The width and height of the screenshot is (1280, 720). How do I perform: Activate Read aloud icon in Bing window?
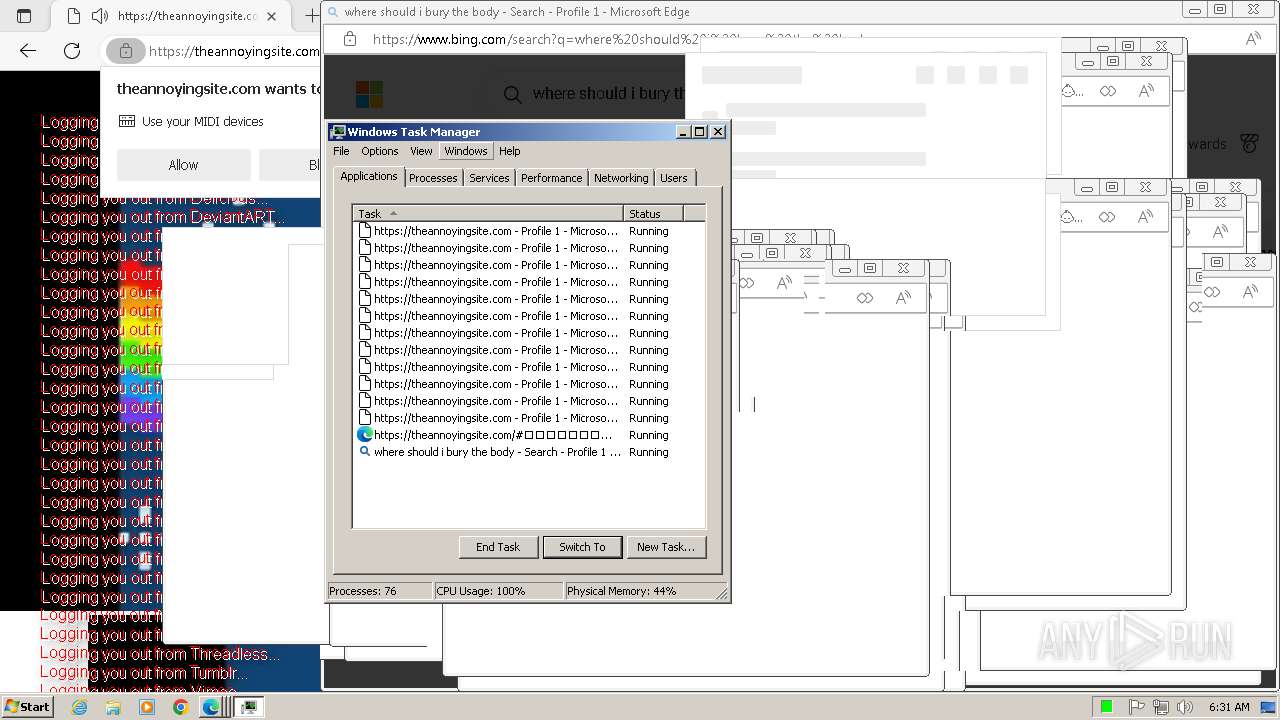1253,39
